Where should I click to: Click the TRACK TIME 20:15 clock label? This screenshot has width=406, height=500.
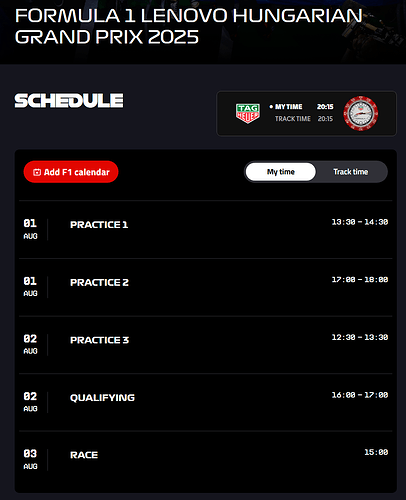(x=304, y=119)
